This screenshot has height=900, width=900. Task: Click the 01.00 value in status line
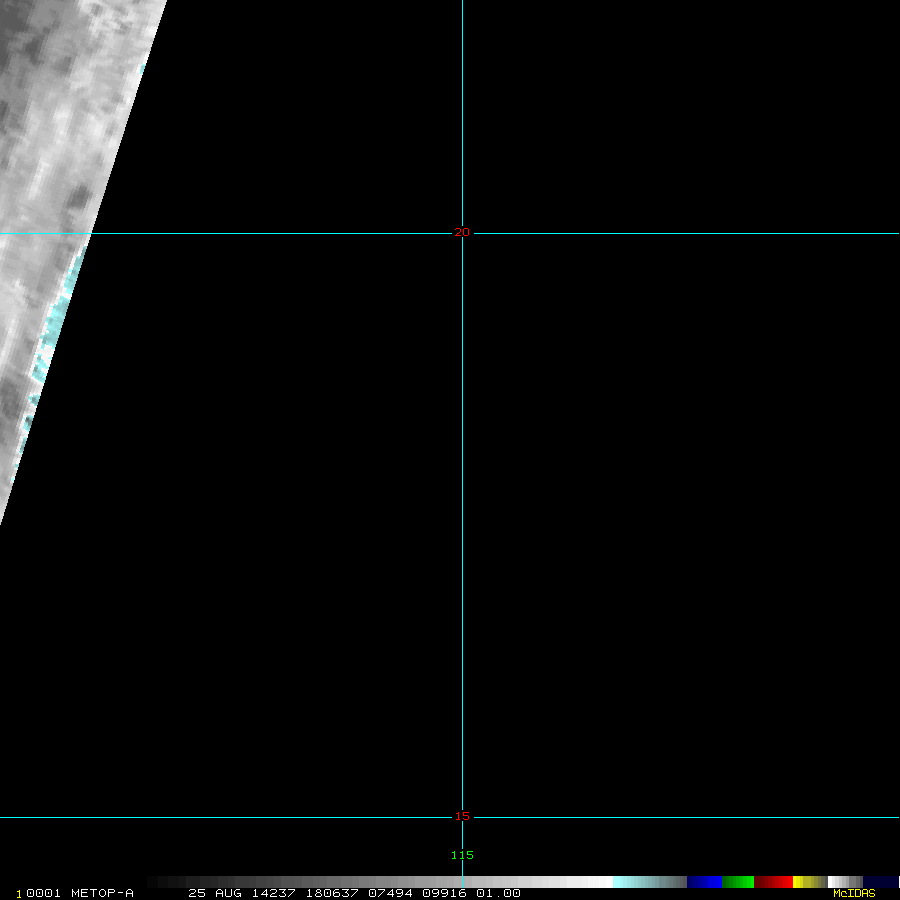(x=498, y=893)
